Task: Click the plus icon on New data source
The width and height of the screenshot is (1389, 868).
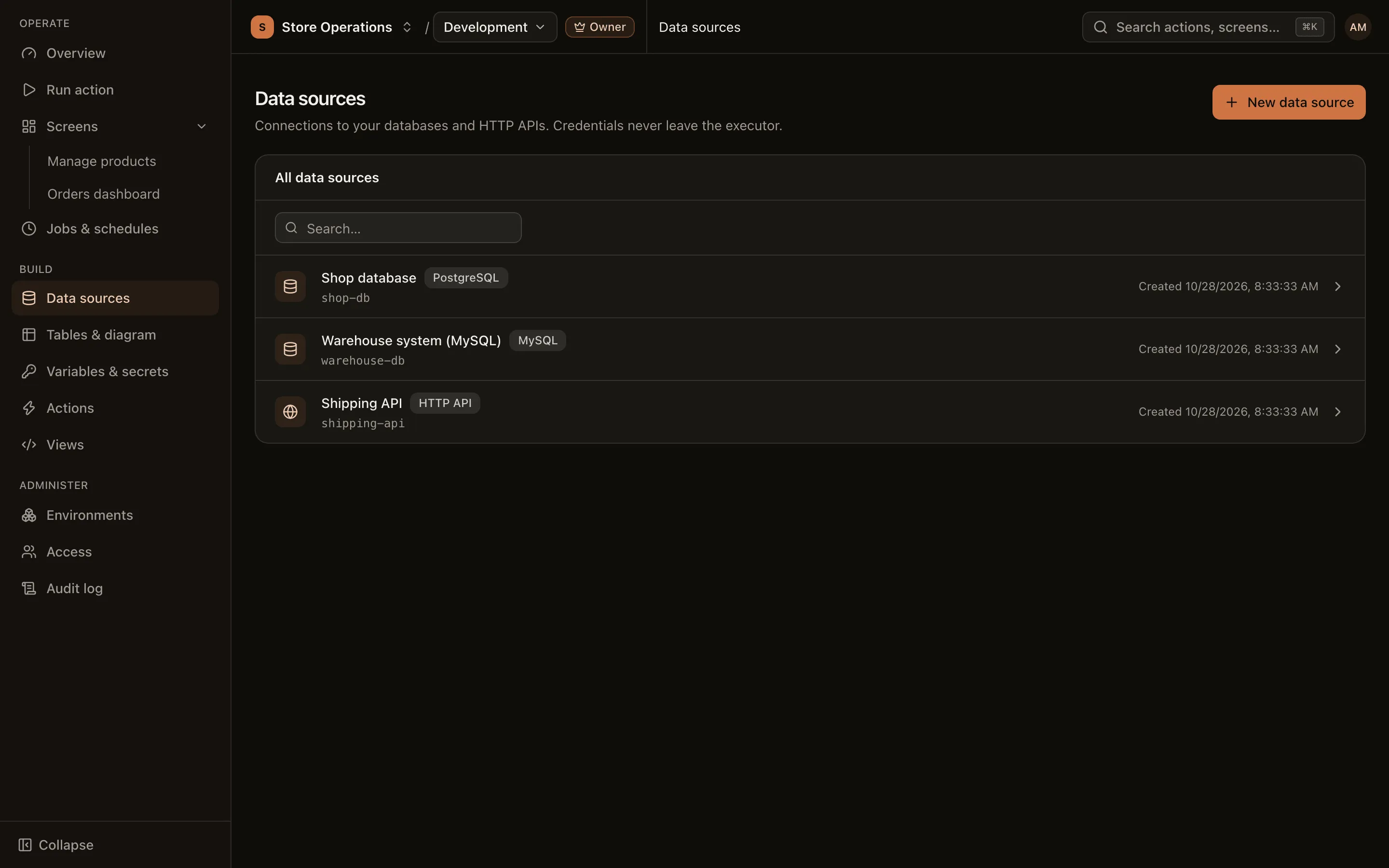Action: [1232, 102]
